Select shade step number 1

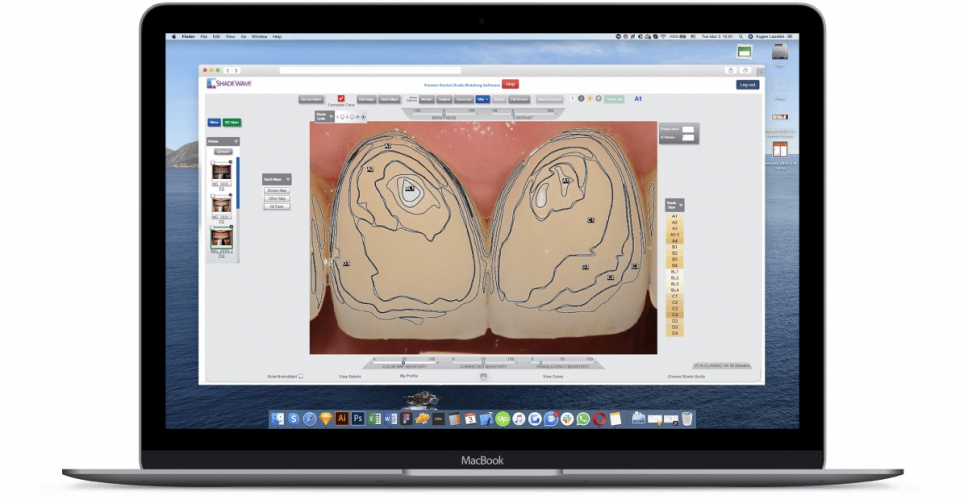(x=572, y=99)
